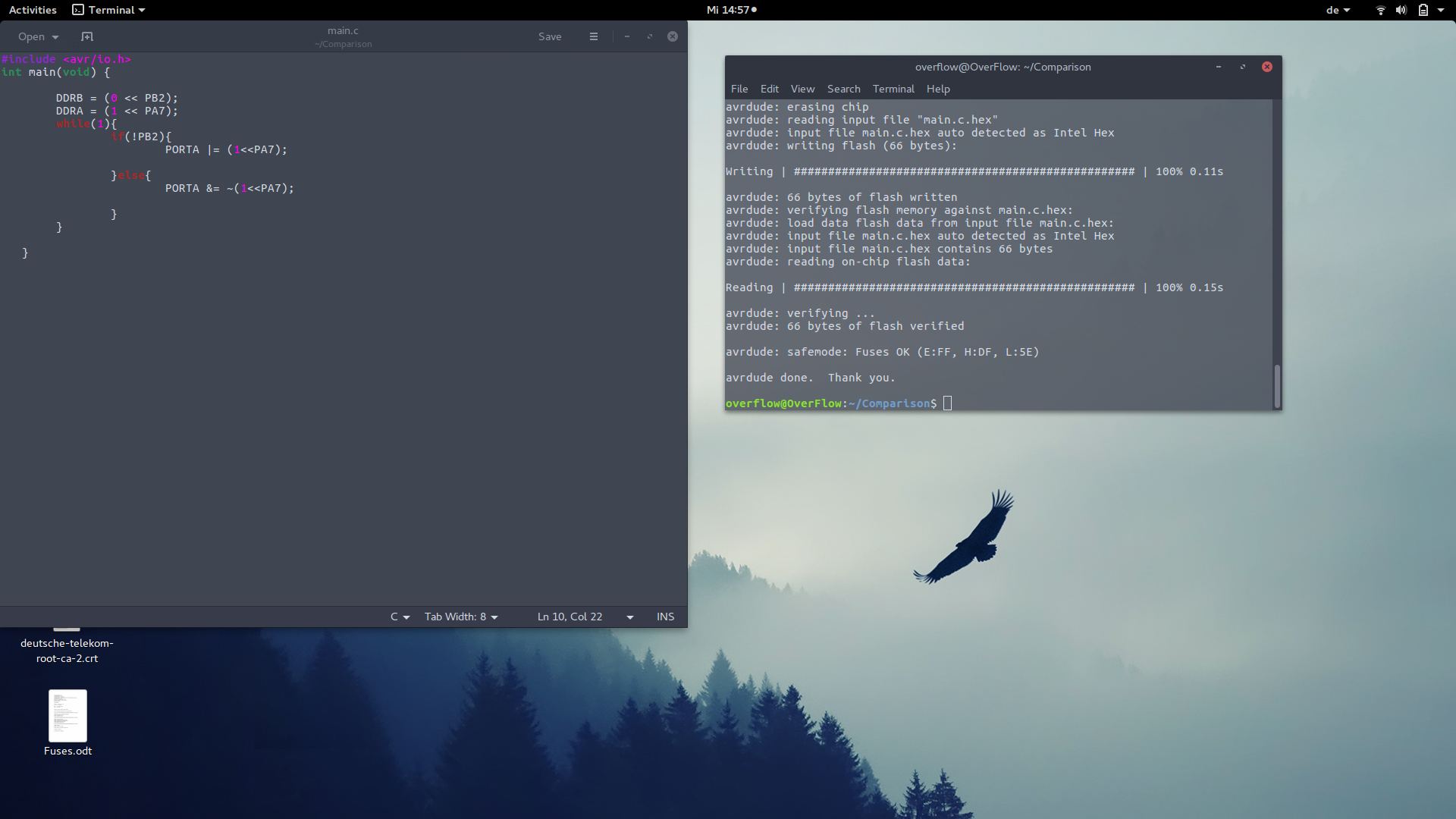The height and width of the screenshot is (819, 1456).
Task: Click the battery icon in the top bar
Action: tap(1423, 10)
